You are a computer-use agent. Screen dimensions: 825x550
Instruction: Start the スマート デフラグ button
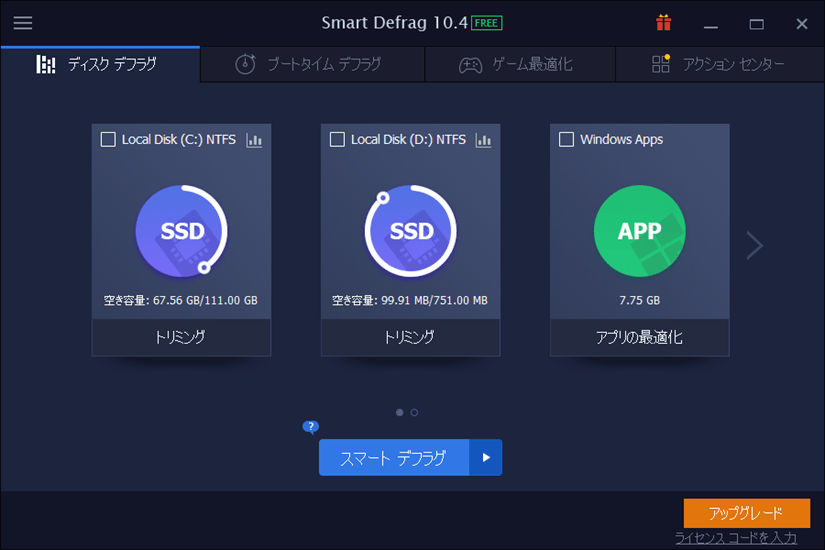click(394, 457)
